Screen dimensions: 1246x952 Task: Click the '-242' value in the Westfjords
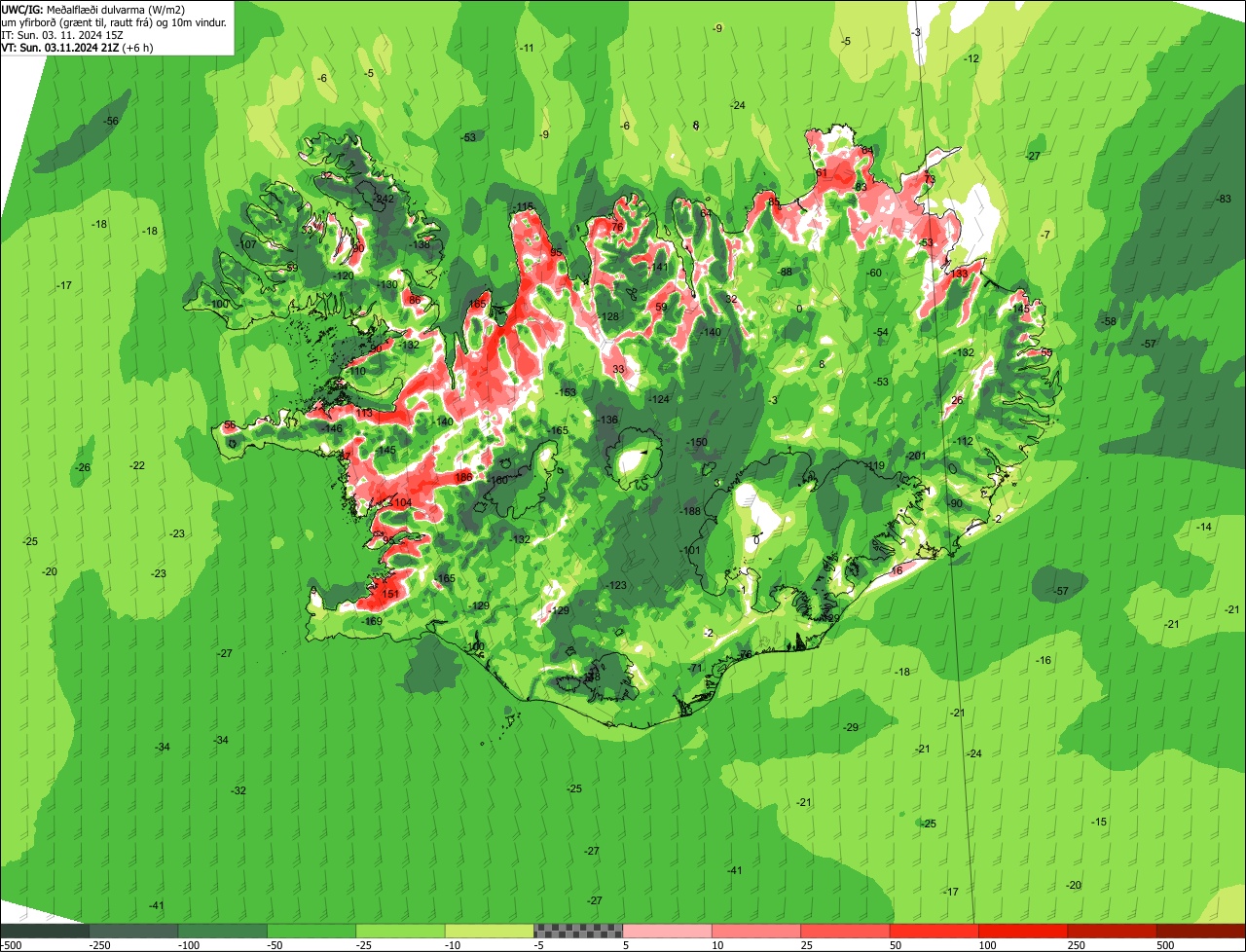click(x=384, y=199)
